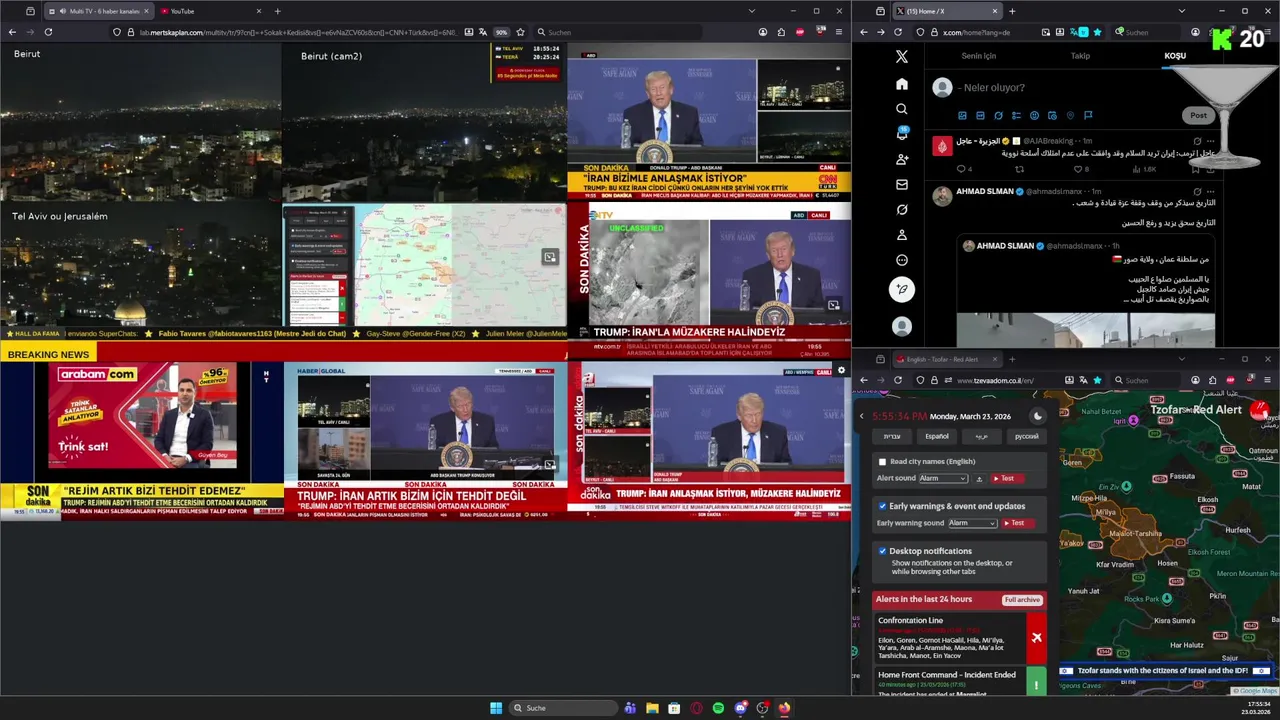1280x720 pixels.
Task: Toggle Early warnings & event end updates checkbox
Action: coord(882,506)
